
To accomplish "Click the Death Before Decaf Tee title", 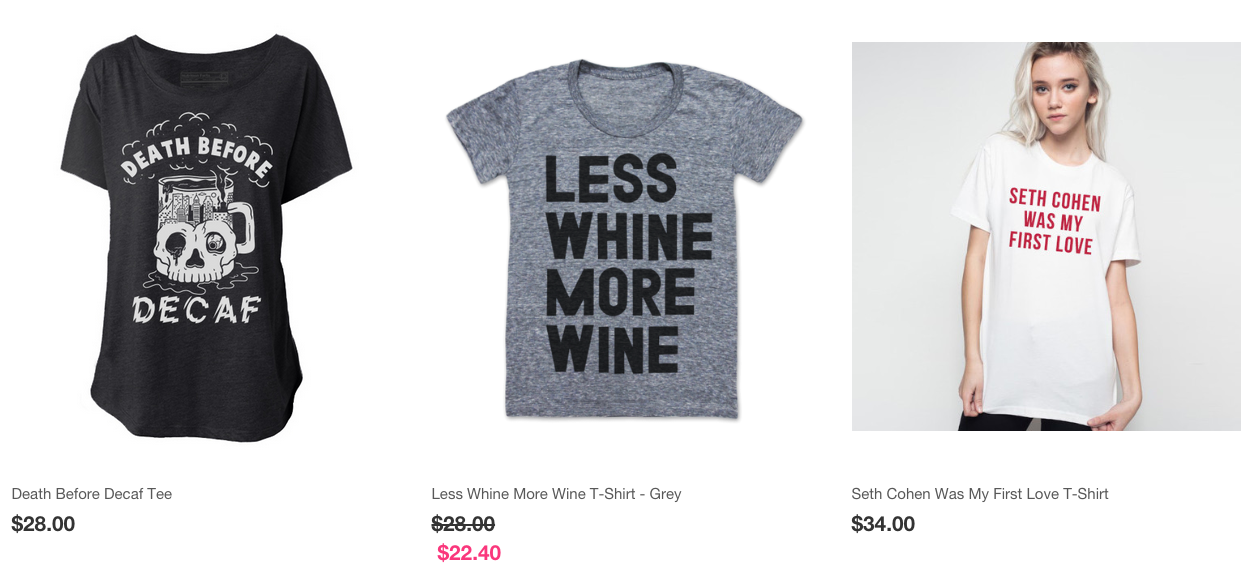I will (92, 494).
